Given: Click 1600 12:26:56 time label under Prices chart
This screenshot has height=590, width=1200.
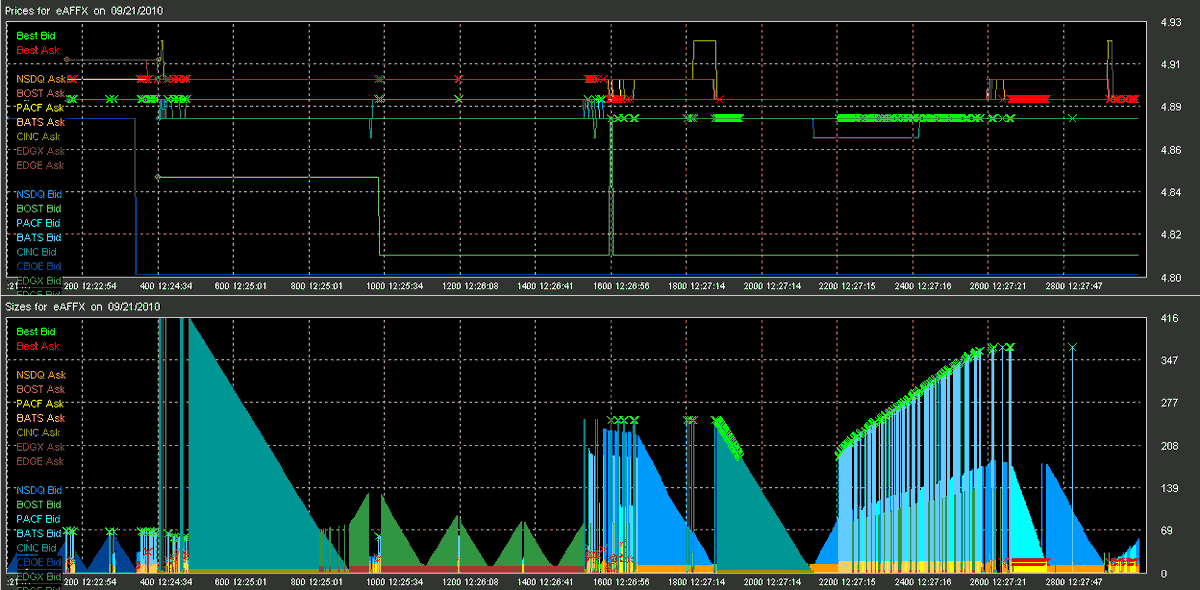Looking at the screenshot, I should pyautogui.click(x=633, y=286).
